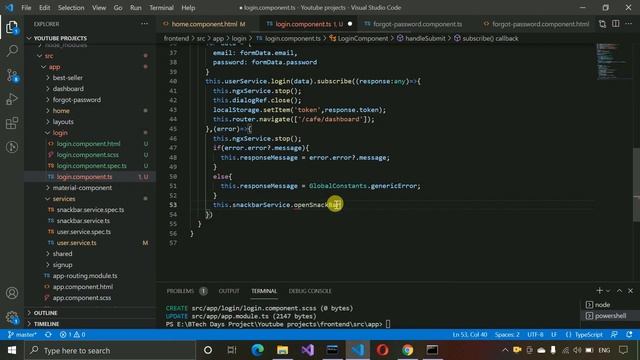Switch to the DEBUG CONSOLE tab
Image resolution: width=640 pixels, height=360 pixels.
(310, 291)
